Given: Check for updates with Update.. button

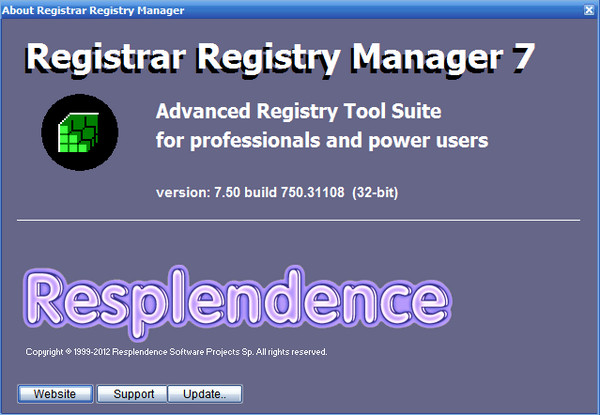Looking at the screenshot, I should pyautogui.click(x=205, y=394).
